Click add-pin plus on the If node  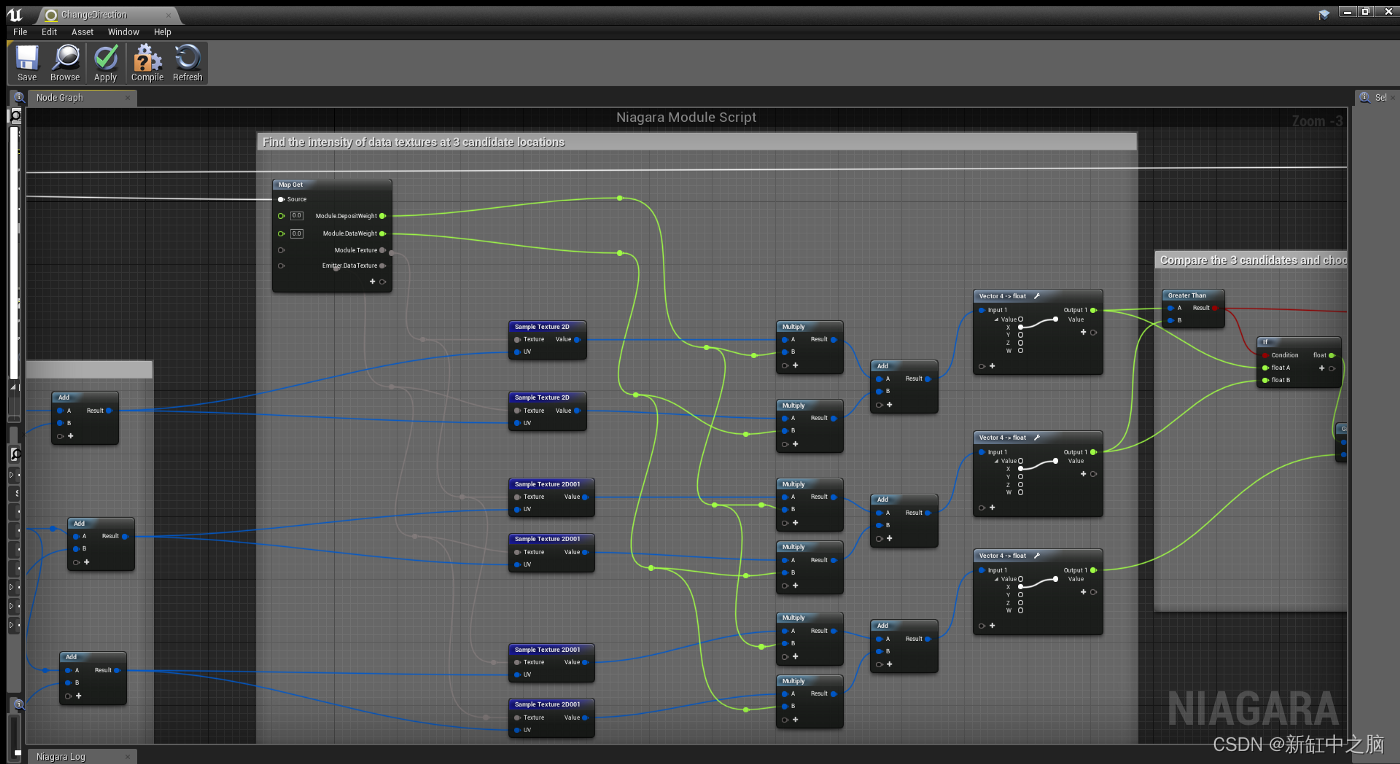point(1322,368)
